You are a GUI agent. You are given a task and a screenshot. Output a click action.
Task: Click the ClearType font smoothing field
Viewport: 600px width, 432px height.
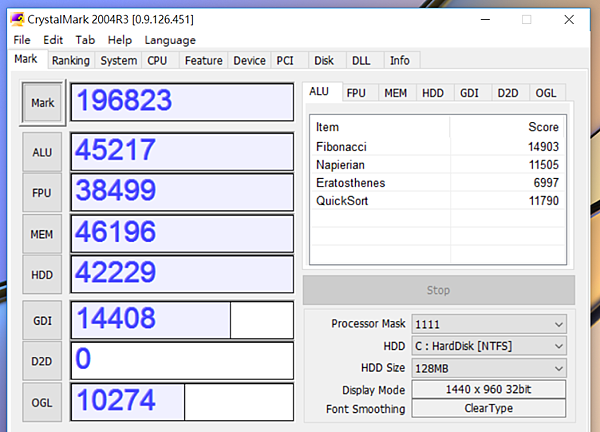coord(489,408)
